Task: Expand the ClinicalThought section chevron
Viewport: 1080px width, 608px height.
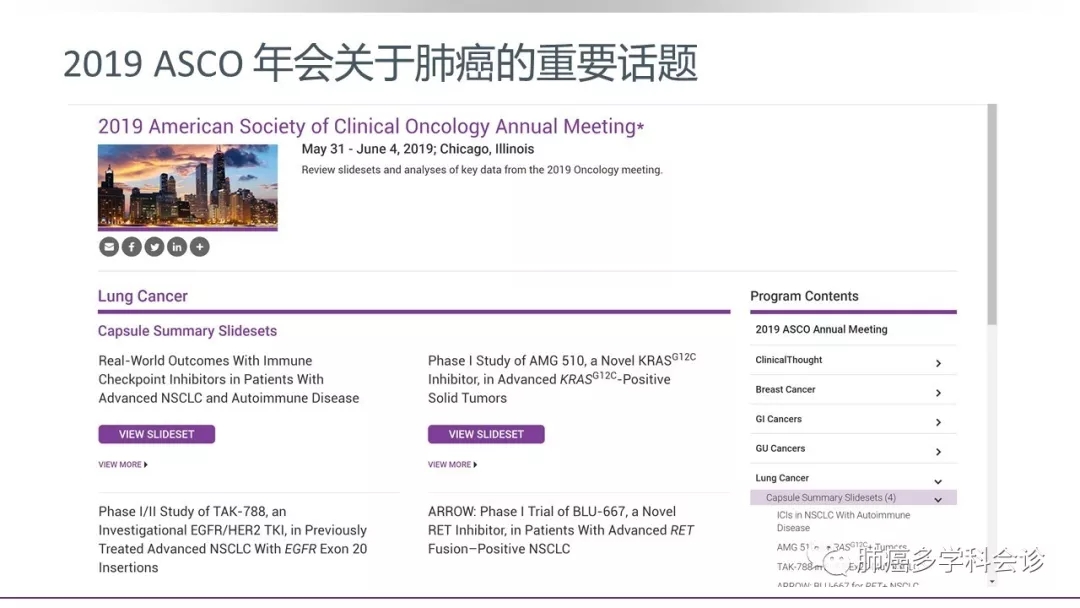Action: (x=938, y=363)
